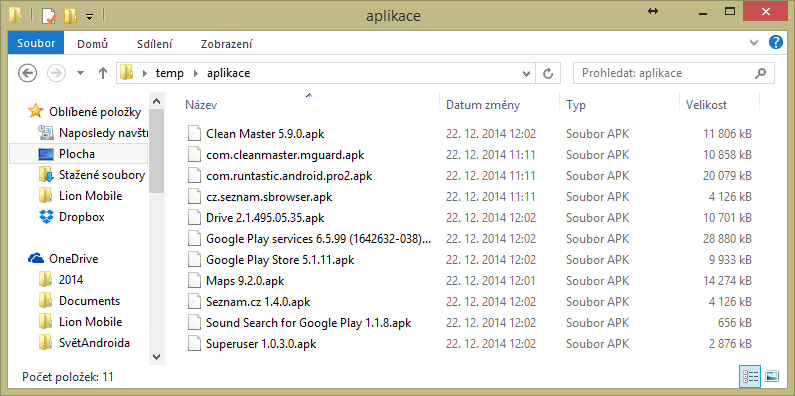Select cz.seznam.sbrowser.apk file
The height and width of the screenshot is (396, 795).
(269, 197)
